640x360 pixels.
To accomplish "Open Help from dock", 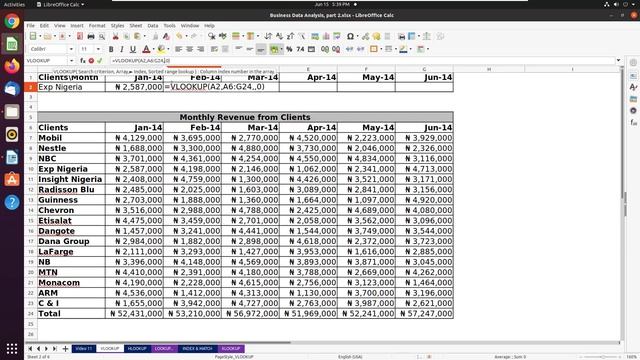I will pyautogui.click(x=12, y=202).
